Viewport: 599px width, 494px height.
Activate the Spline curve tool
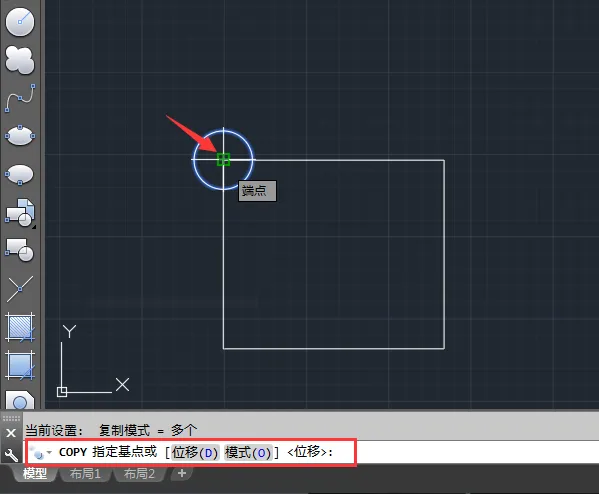(x=20, y=98)
